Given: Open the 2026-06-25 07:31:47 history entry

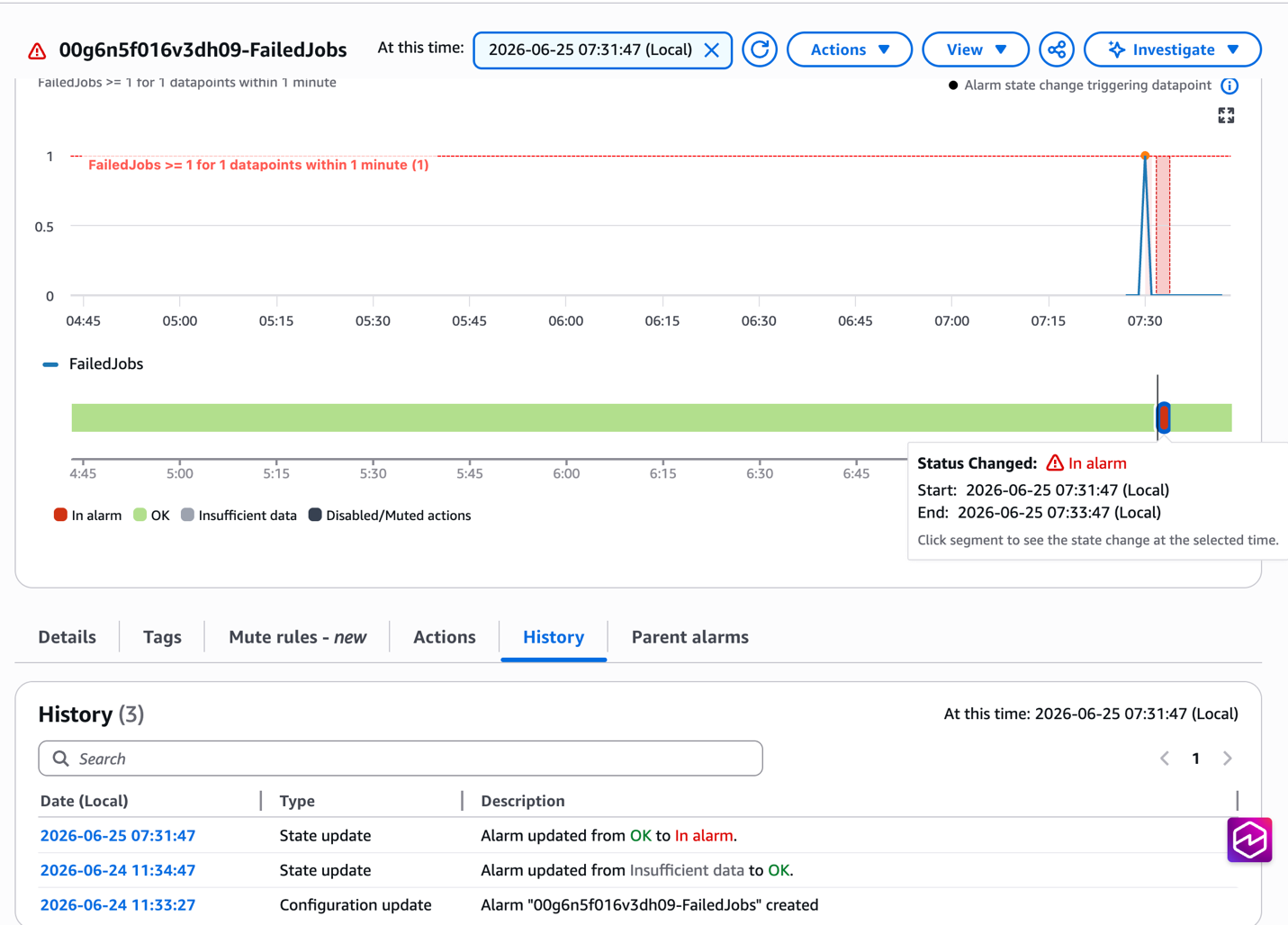Looking at the screenshot, I should [x=118, y=836].
